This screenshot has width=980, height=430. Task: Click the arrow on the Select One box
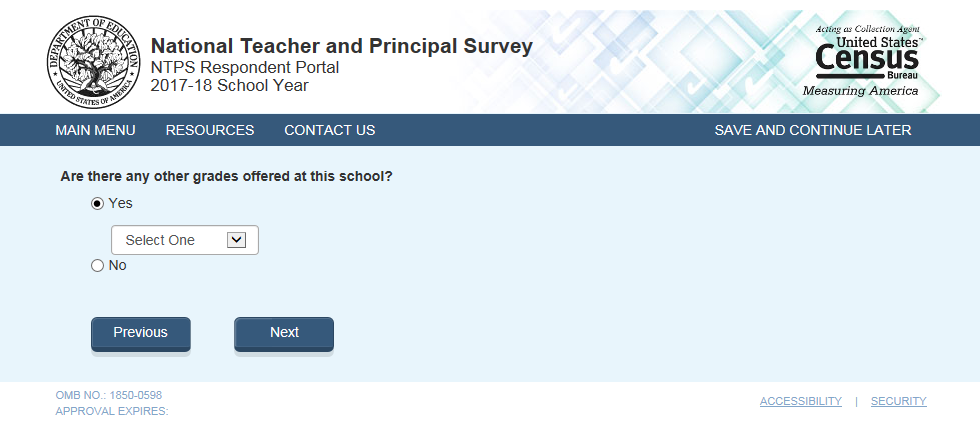point(236,240)
